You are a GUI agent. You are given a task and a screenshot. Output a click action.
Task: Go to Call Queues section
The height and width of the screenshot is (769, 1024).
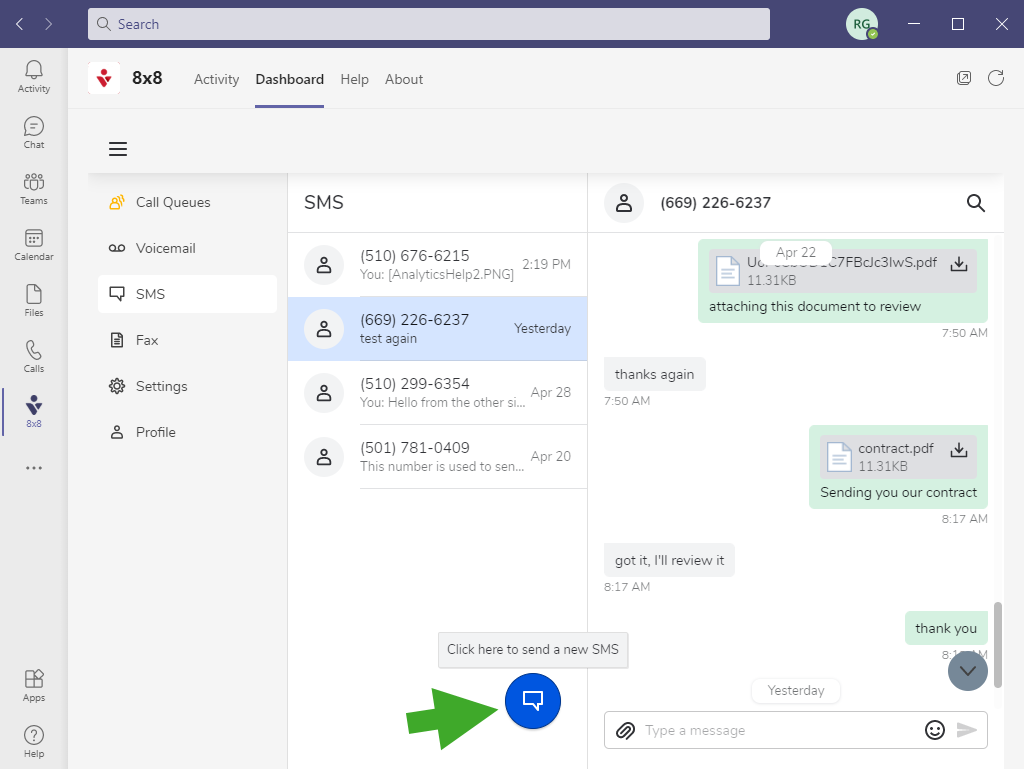click(172, 202)
